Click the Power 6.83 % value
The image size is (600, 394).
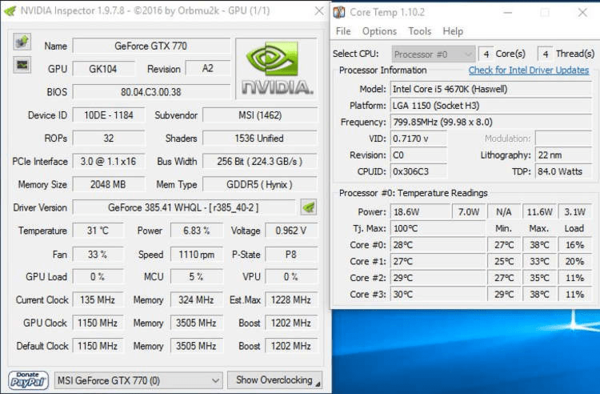197,231
